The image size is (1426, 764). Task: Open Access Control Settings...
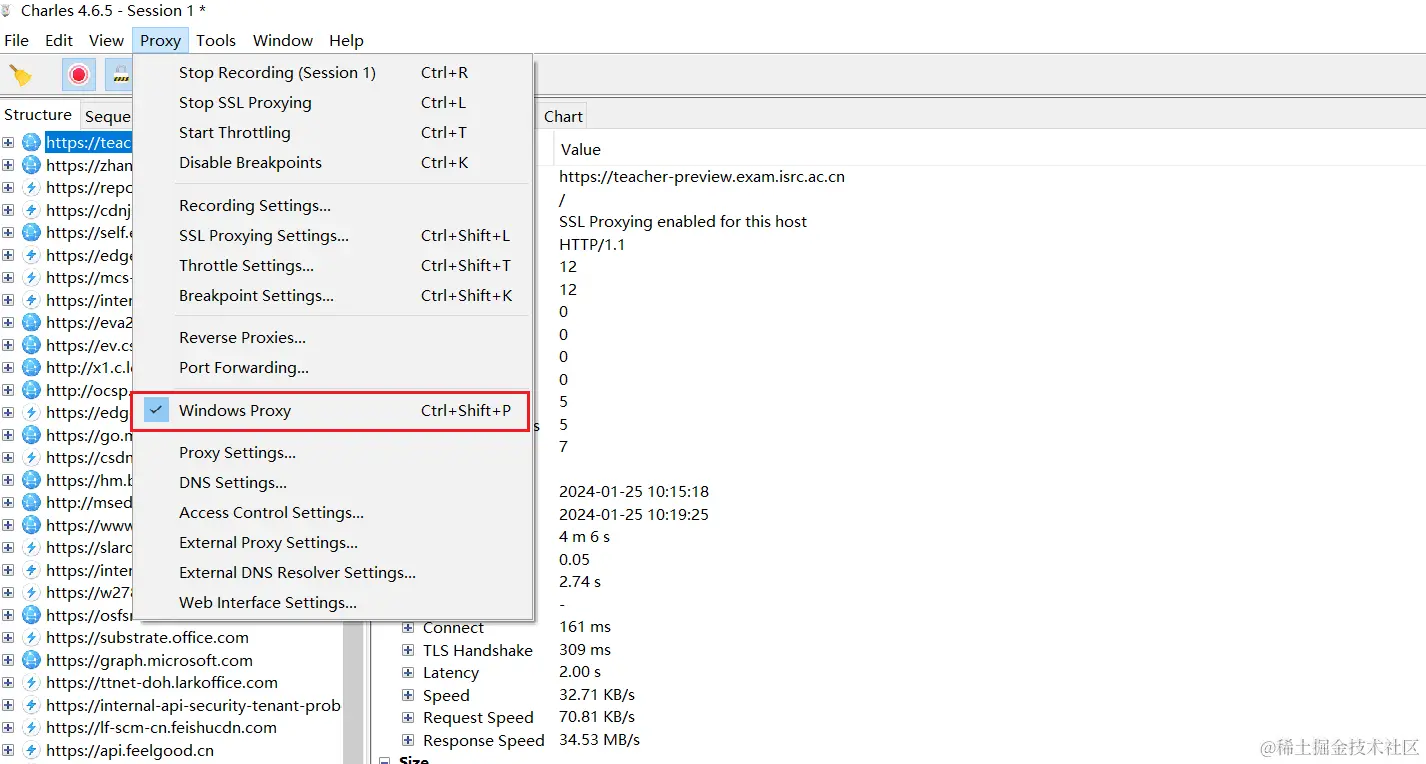point(334,512)
